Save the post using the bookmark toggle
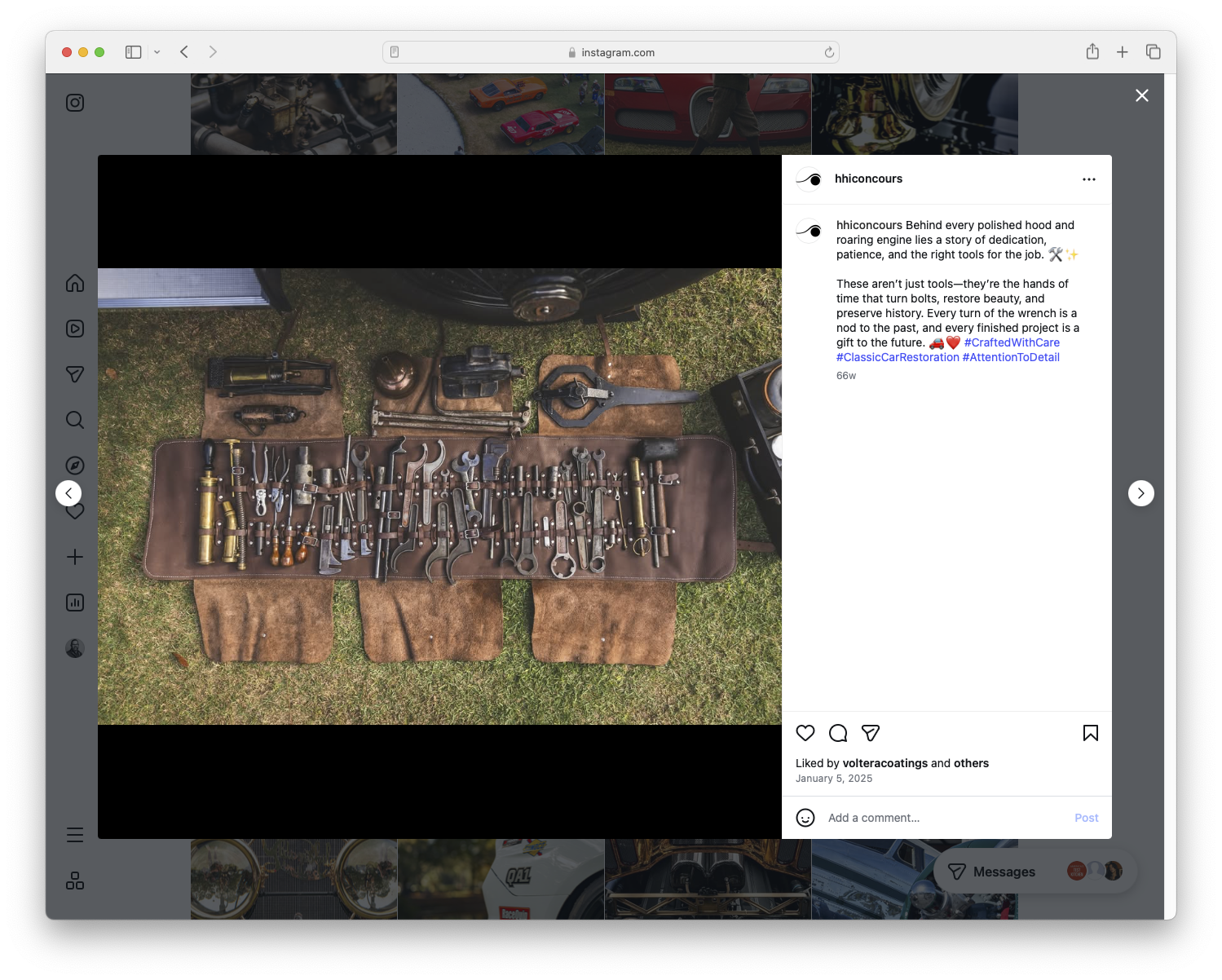 [1090, 733]
